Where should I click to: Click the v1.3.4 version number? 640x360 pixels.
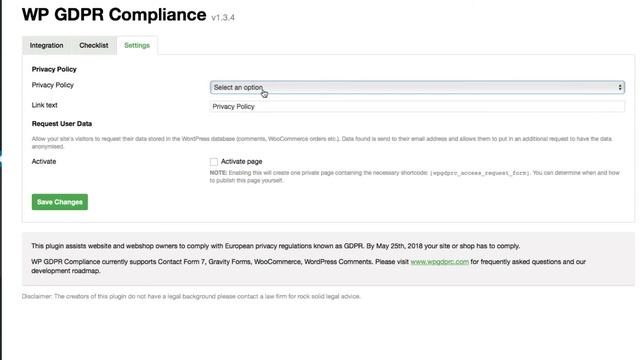(x=223, y=18)
